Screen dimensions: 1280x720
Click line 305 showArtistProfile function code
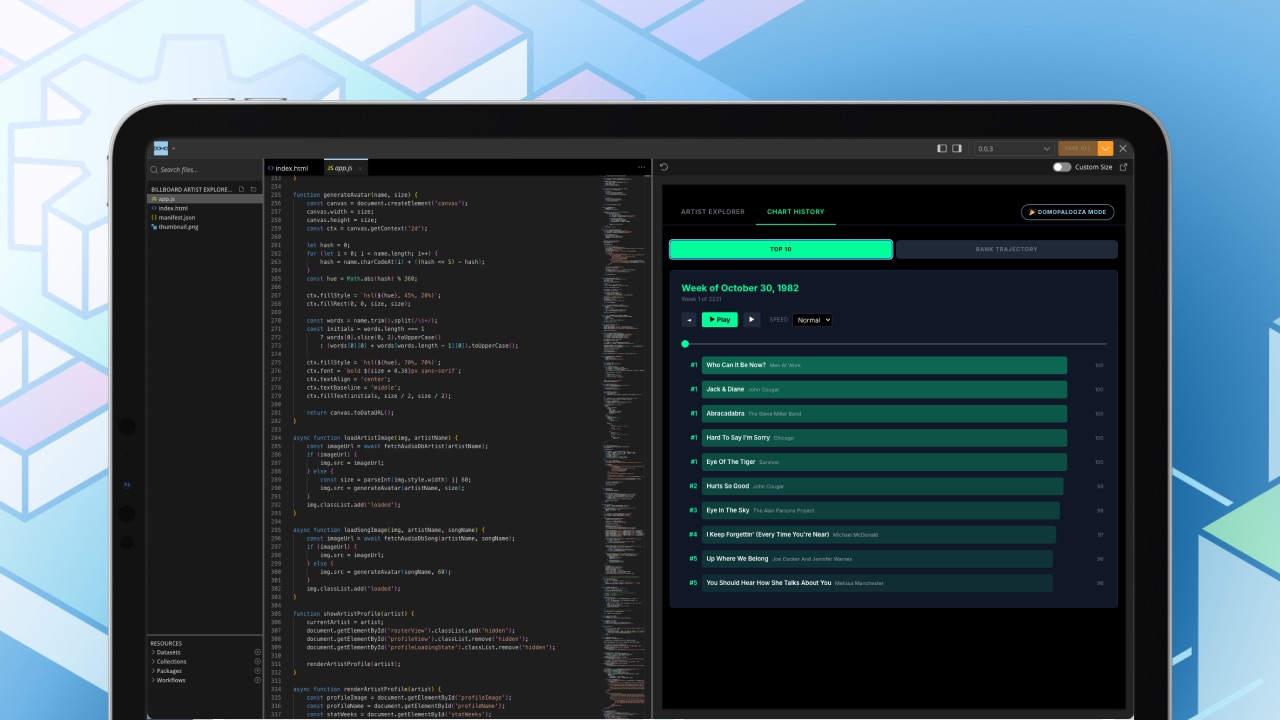[x=353, y=612]
